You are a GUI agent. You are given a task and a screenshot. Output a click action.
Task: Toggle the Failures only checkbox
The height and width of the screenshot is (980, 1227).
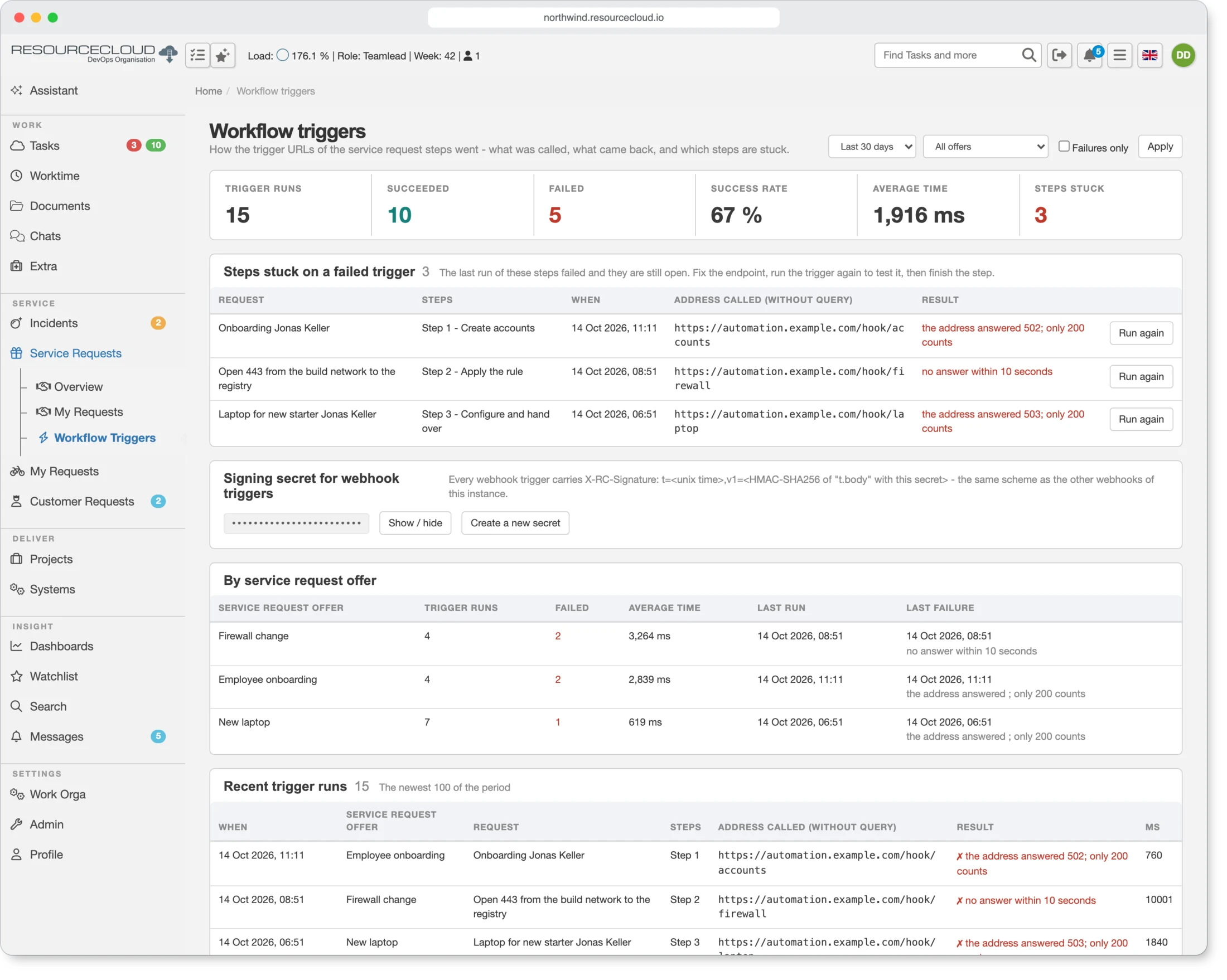point(1064,146)
